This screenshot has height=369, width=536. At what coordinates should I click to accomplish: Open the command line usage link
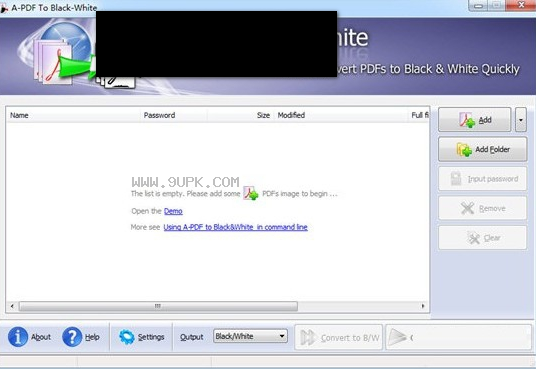click(236, 227)
